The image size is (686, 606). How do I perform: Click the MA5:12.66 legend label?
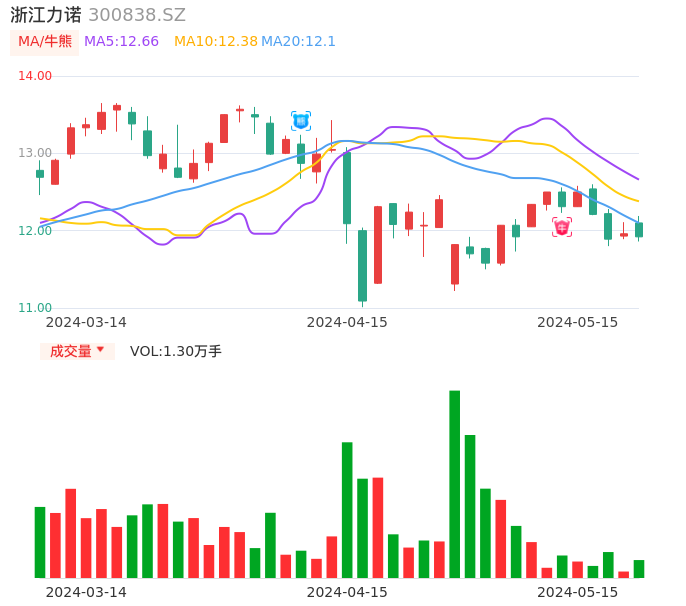(x=121, y=42)
